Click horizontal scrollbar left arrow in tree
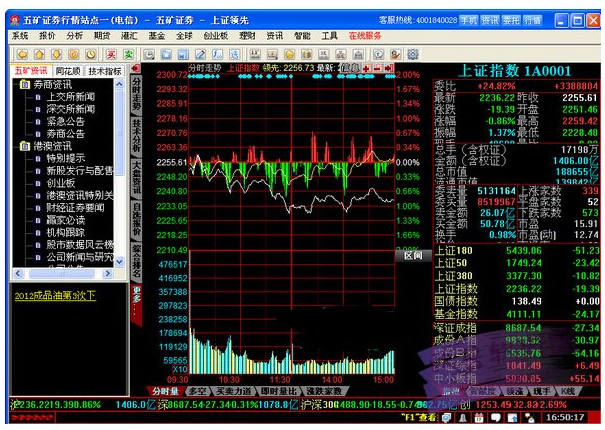The height and width of the screenshot is (430, 605). (x=18, y=273)
